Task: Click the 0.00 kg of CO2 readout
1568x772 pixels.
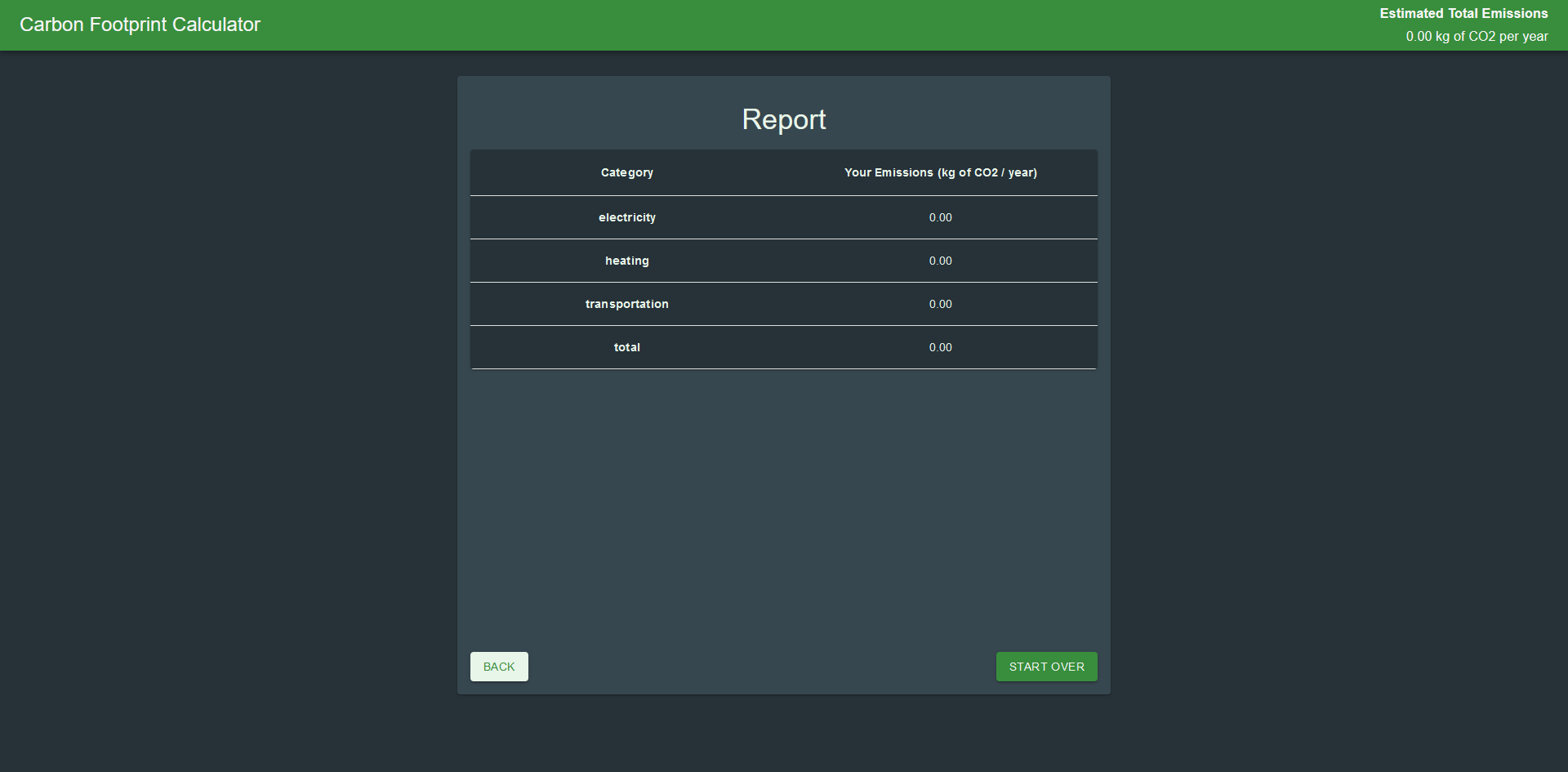Action: 1477,37
